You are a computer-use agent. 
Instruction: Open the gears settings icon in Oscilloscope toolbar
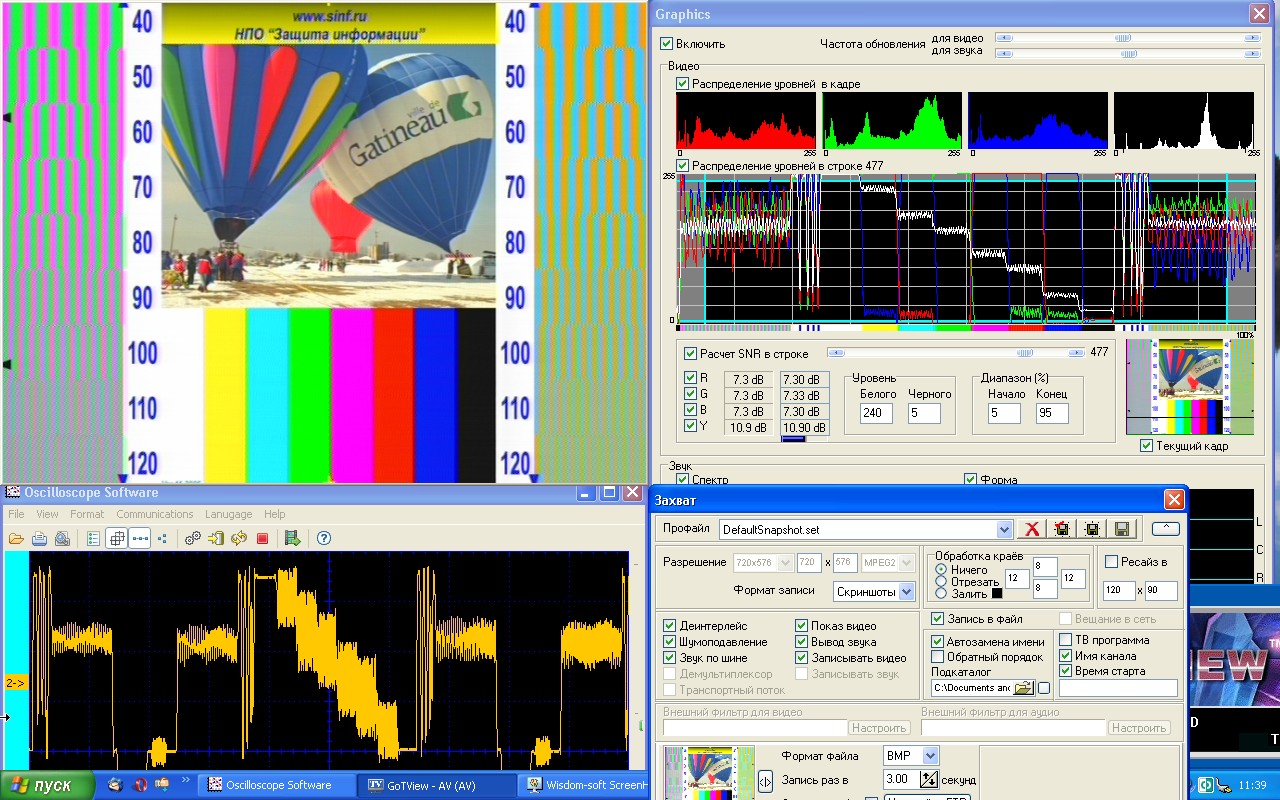(193, 538)
